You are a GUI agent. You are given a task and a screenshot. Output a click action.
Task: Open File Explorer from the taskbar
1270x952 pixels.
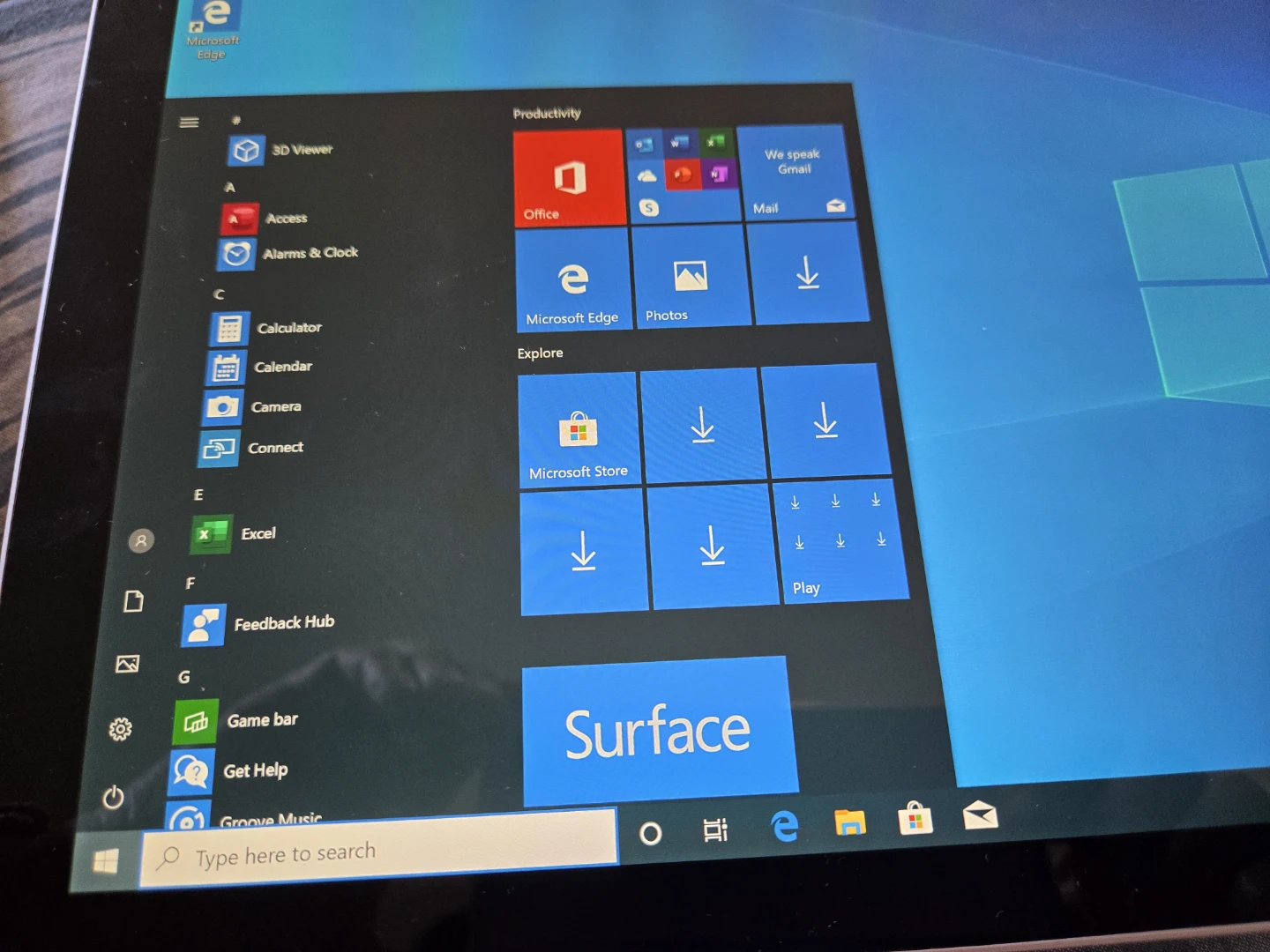(x=849, y=822)
